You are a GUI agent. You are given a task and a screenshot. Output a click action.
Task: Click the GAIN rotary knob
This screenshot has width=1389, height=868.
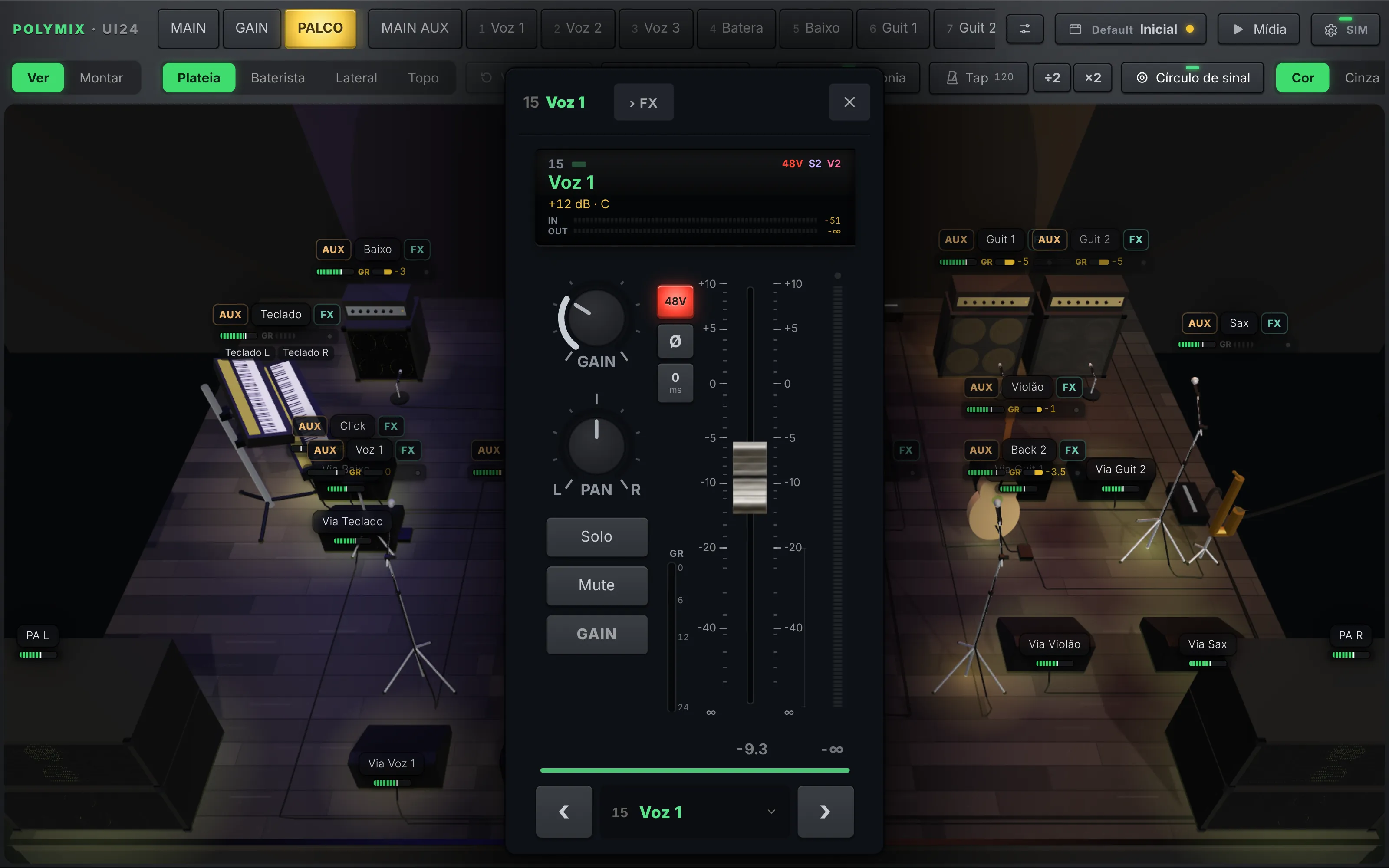click(x=596, y=318)
